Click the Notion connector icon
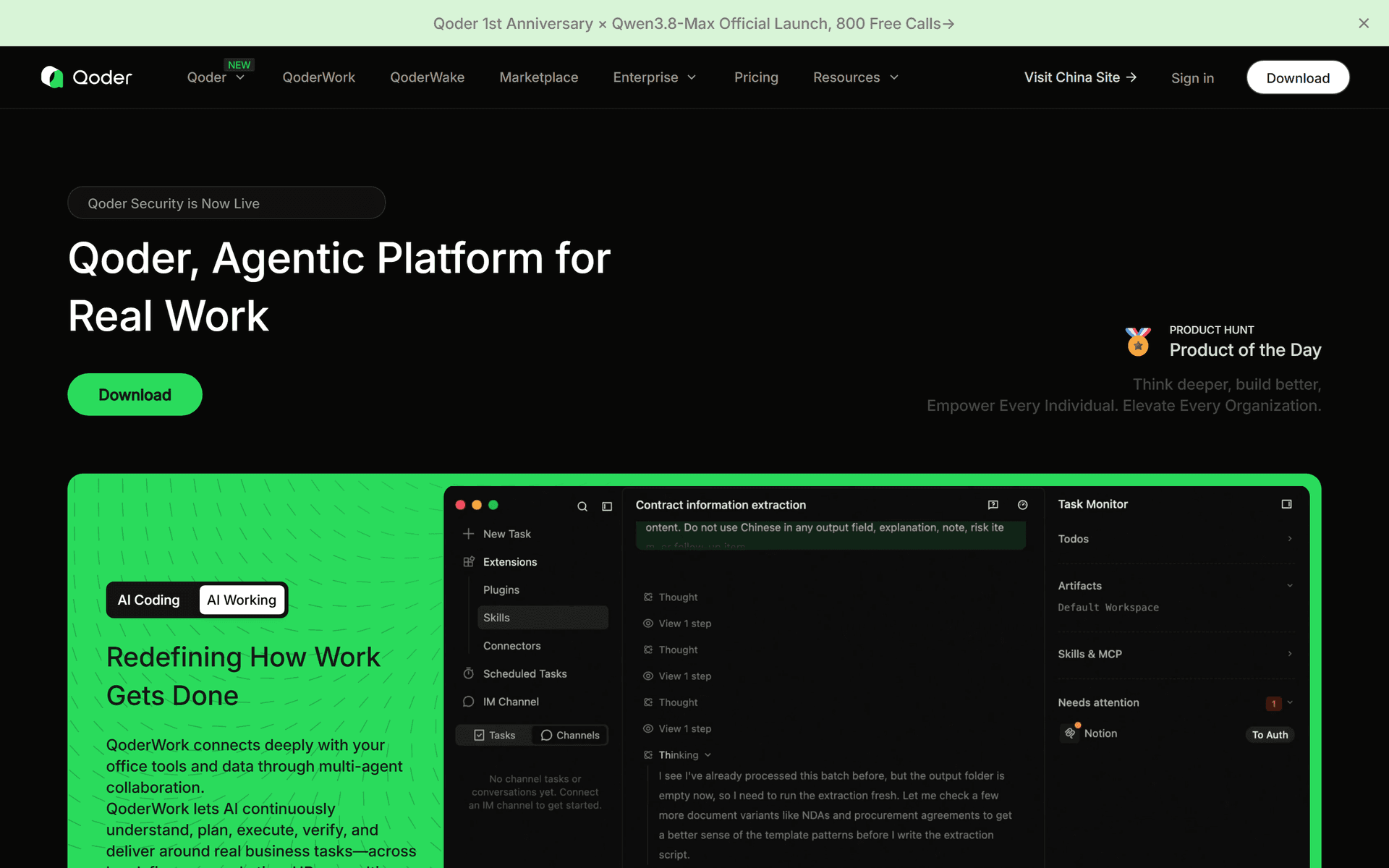 coord(1070,733)
